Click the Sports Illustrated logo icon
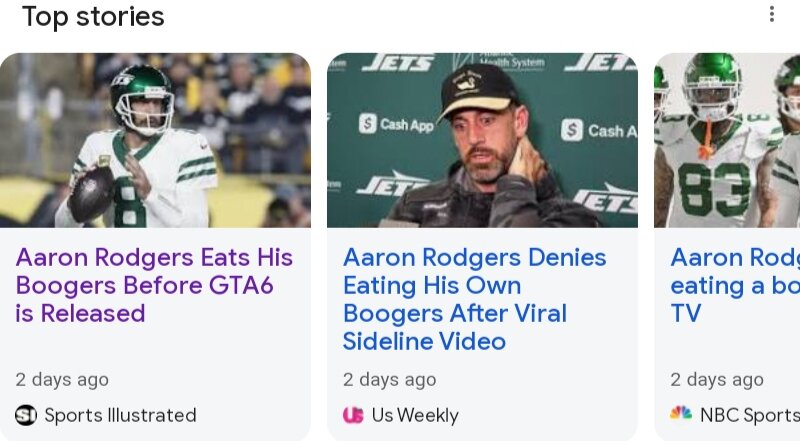The width and height of the screenshot is (800, 441). pyautogui.click(x=26, y=415)
